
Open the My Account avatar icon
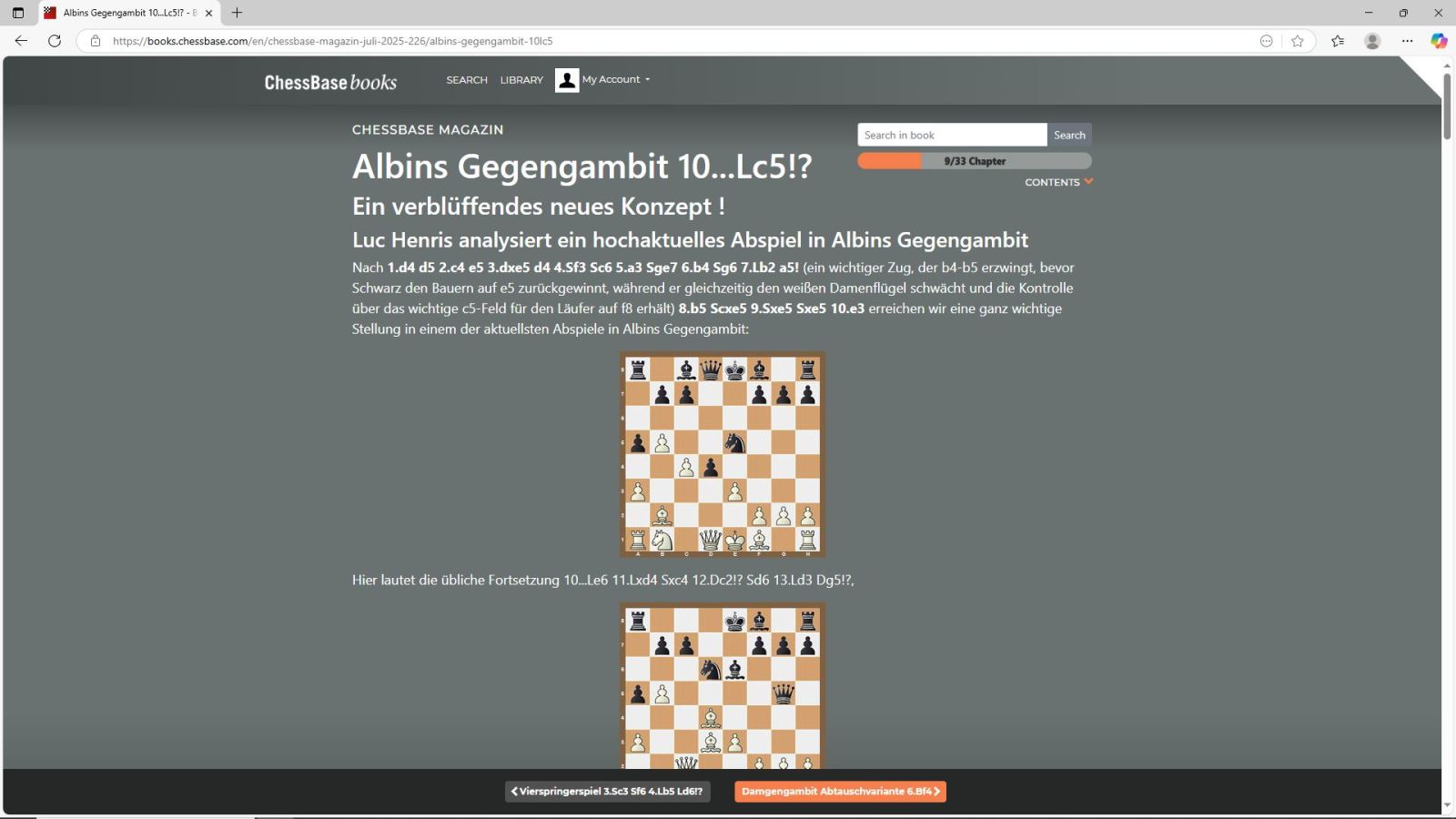pos(567,80)
